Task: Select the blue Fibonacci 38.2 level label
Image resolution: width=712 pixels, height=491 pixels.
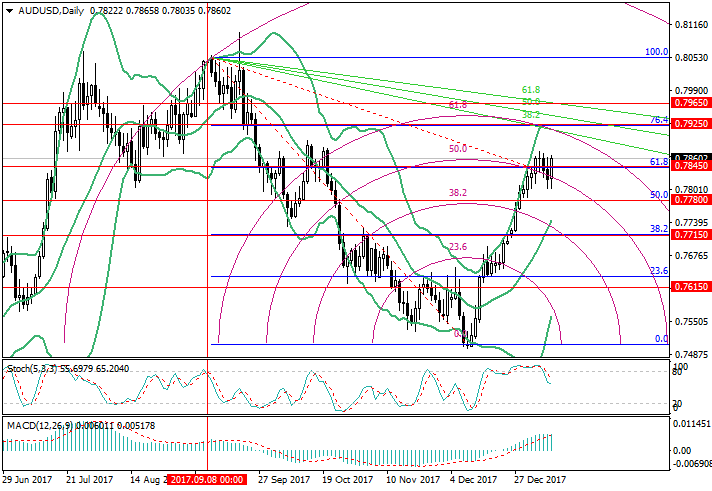Action: tap(659, 228)
